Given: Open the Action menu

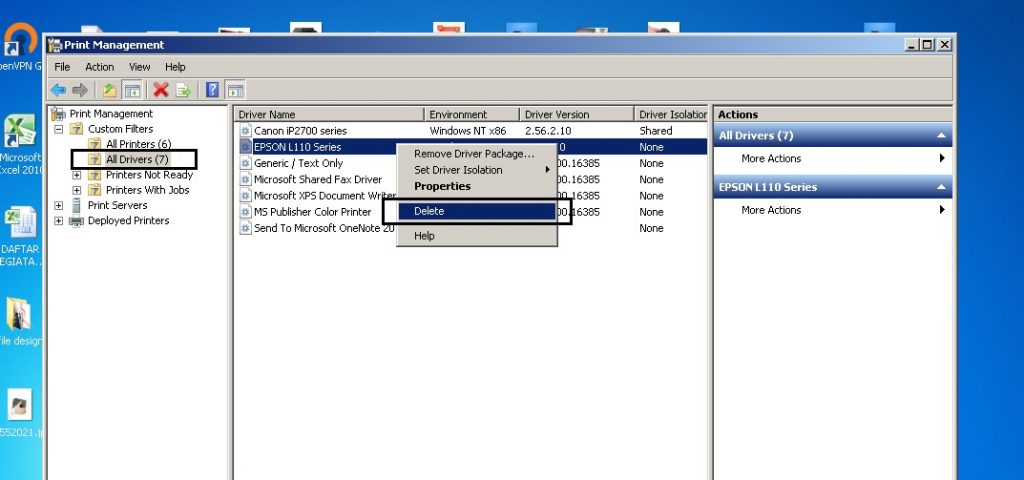Looking at the screenshot, I should point(99,67).
